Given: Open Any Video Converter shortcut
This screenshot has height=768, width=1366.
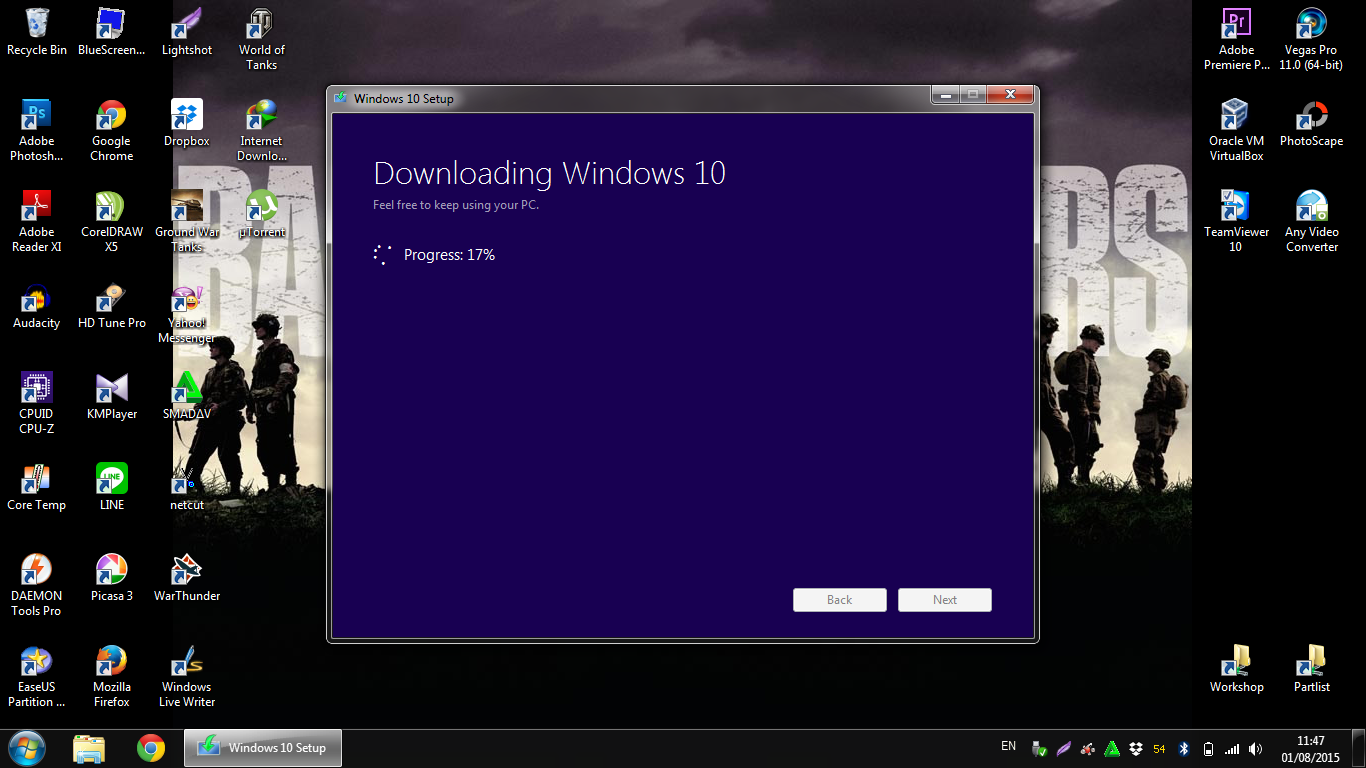Looking at the screenshot, I should (x=1312, y=221).
